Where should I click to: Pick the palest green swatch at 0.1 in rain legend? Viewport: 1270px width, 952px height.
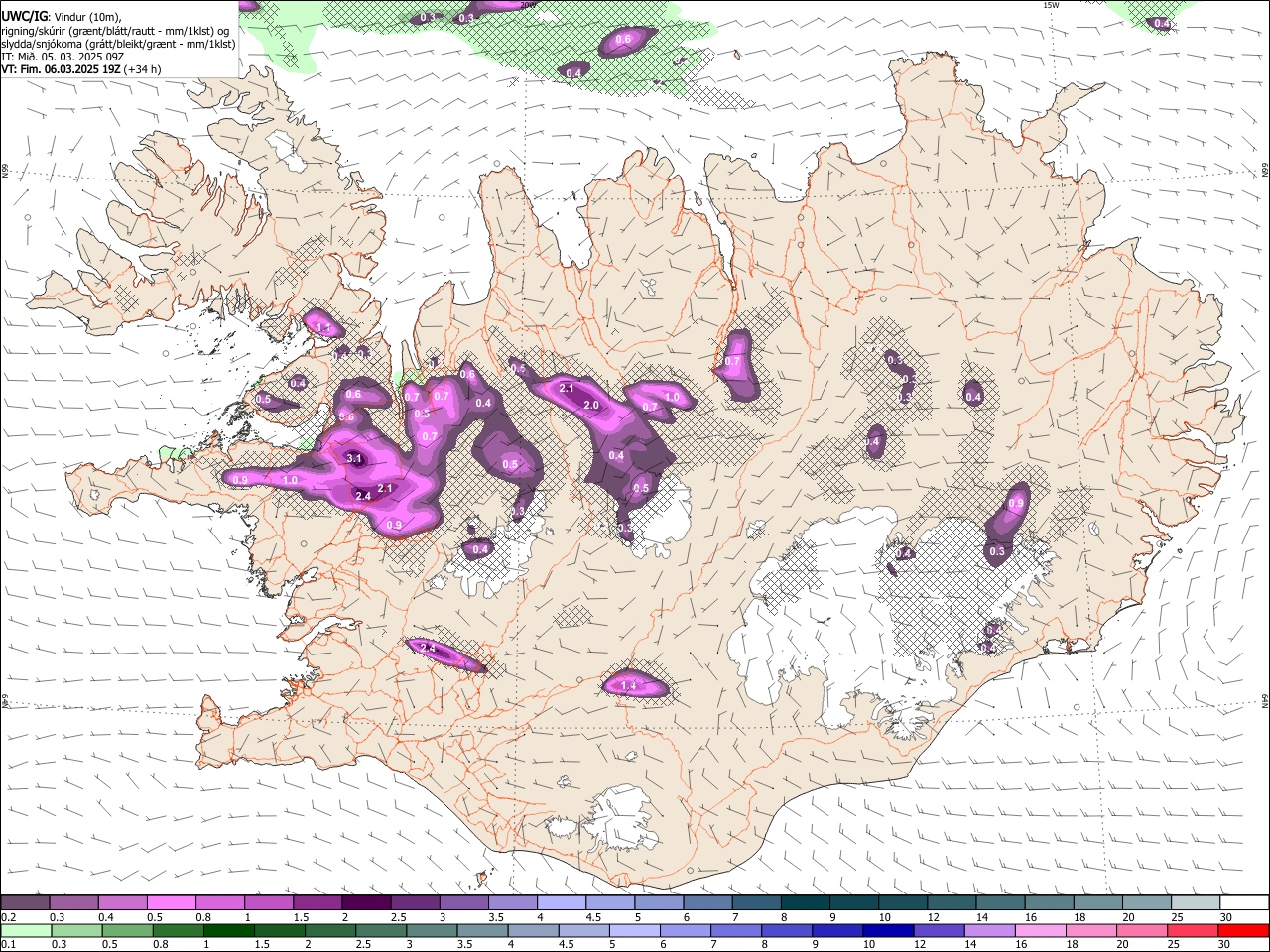25,930
